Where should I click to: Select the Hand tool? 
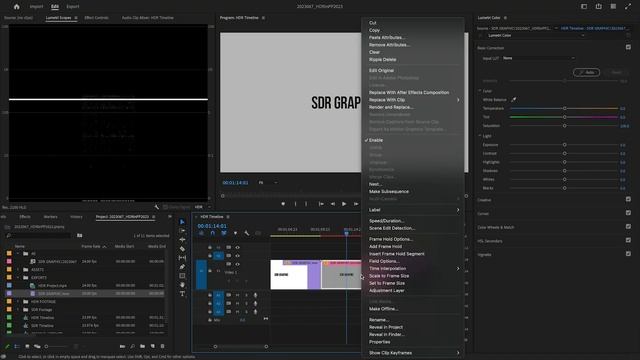(182, 285)
